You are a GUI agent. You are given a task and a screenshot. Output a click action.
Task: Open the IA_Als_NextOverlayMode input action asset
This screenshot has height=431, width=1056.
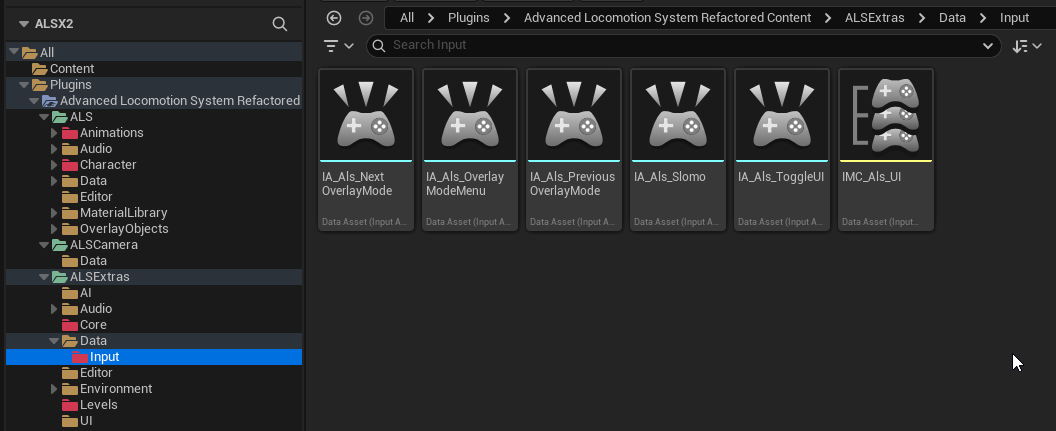pos(366,150)
